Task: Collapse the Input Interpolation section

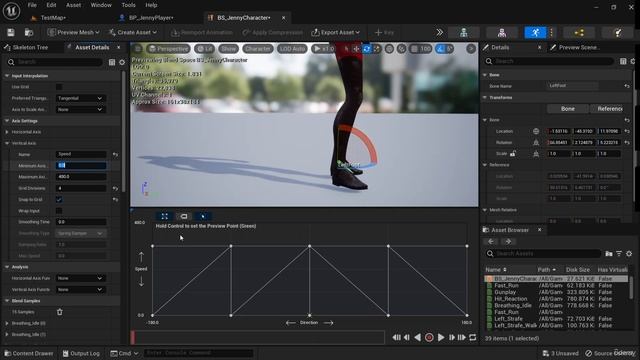Action: click(x=7, y=76)
